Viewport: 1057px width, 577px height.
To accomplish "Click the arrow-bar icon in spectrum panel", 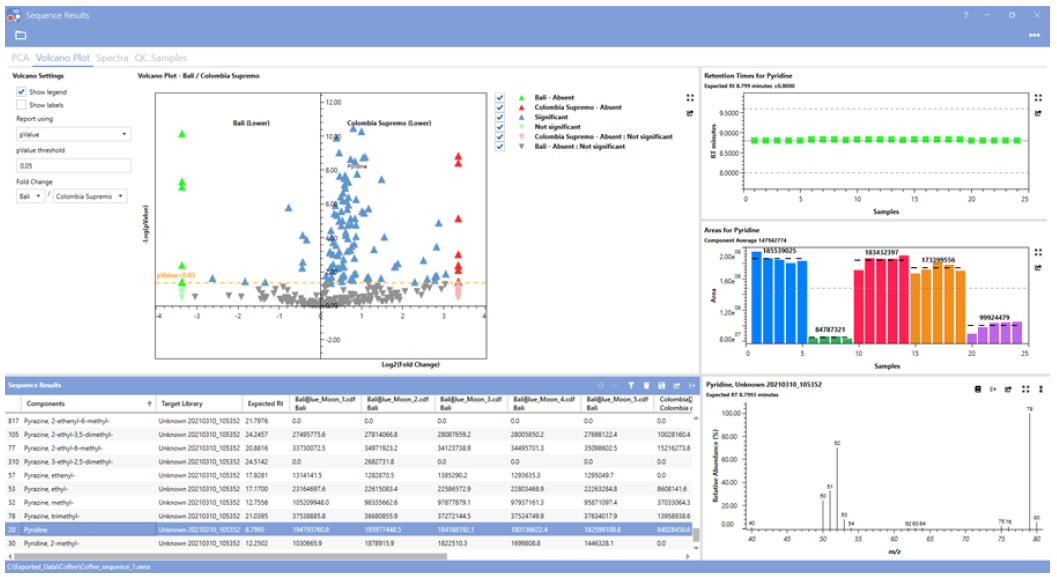I will [993, 389].
